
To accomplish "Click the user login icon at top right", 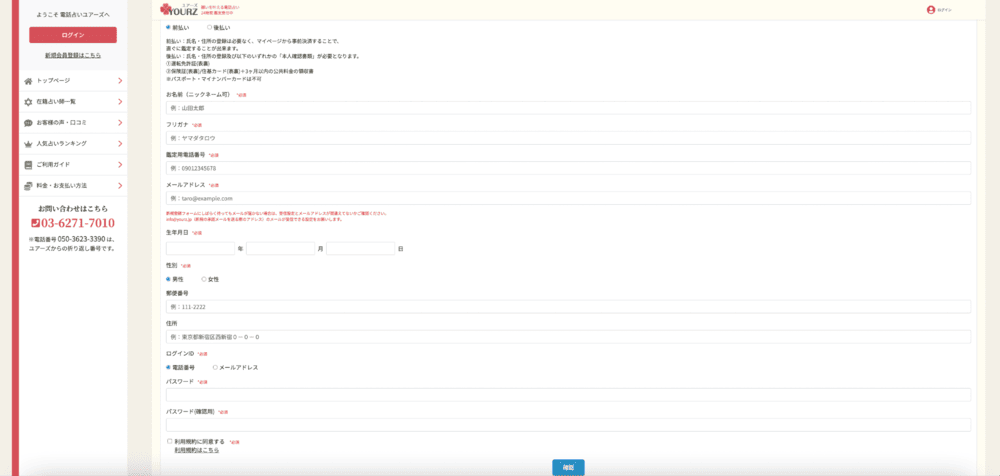I will click(x=930, y=10).
